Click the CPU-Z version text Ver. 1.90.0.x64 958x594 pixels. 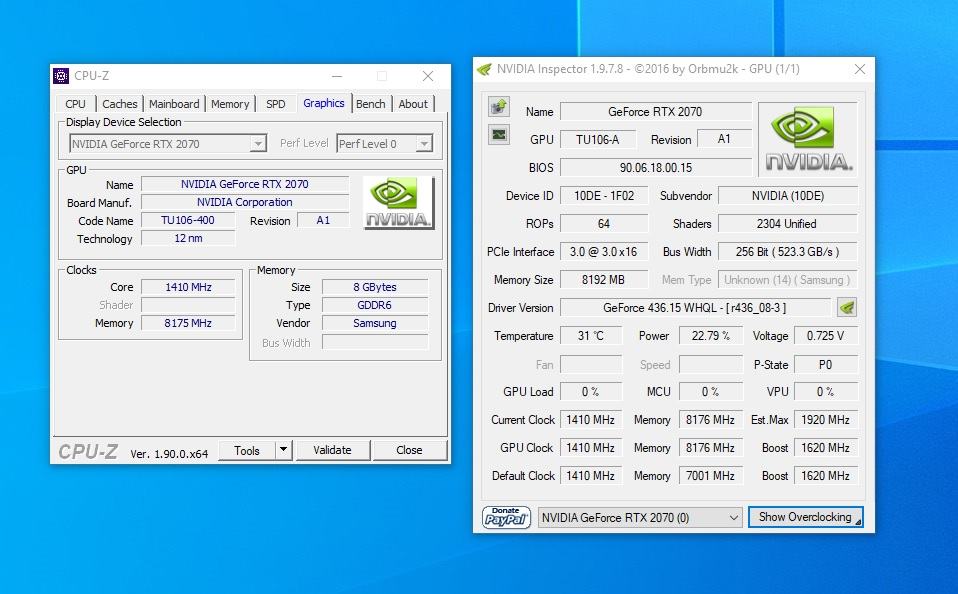pos(169,453)
